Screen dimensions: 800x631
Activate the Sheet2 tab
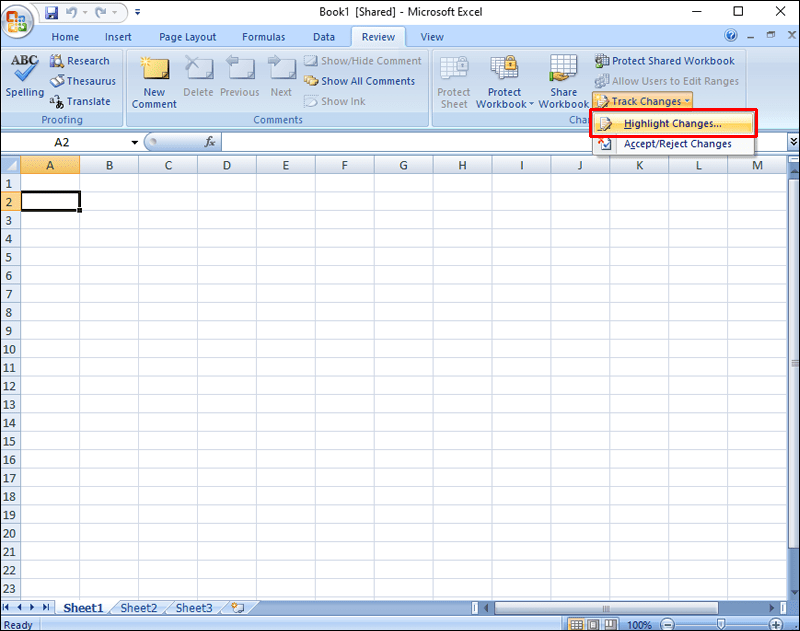click(x=139, y=608)
